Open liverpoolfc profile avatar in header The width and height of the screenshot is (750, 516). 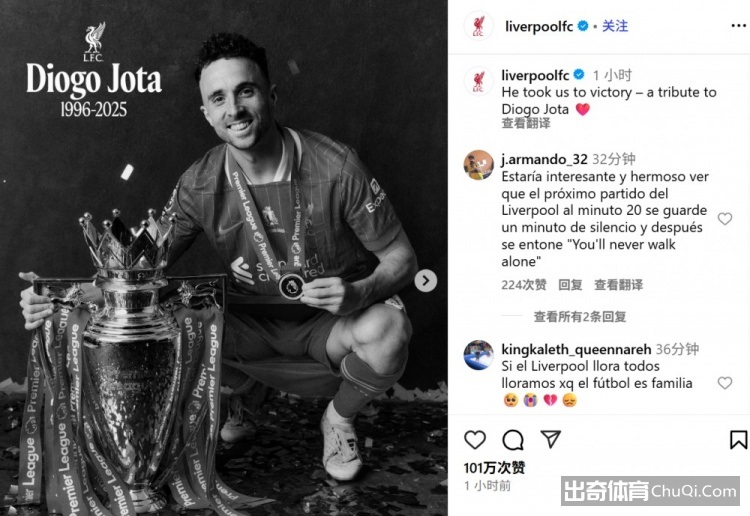pos(478,26)
